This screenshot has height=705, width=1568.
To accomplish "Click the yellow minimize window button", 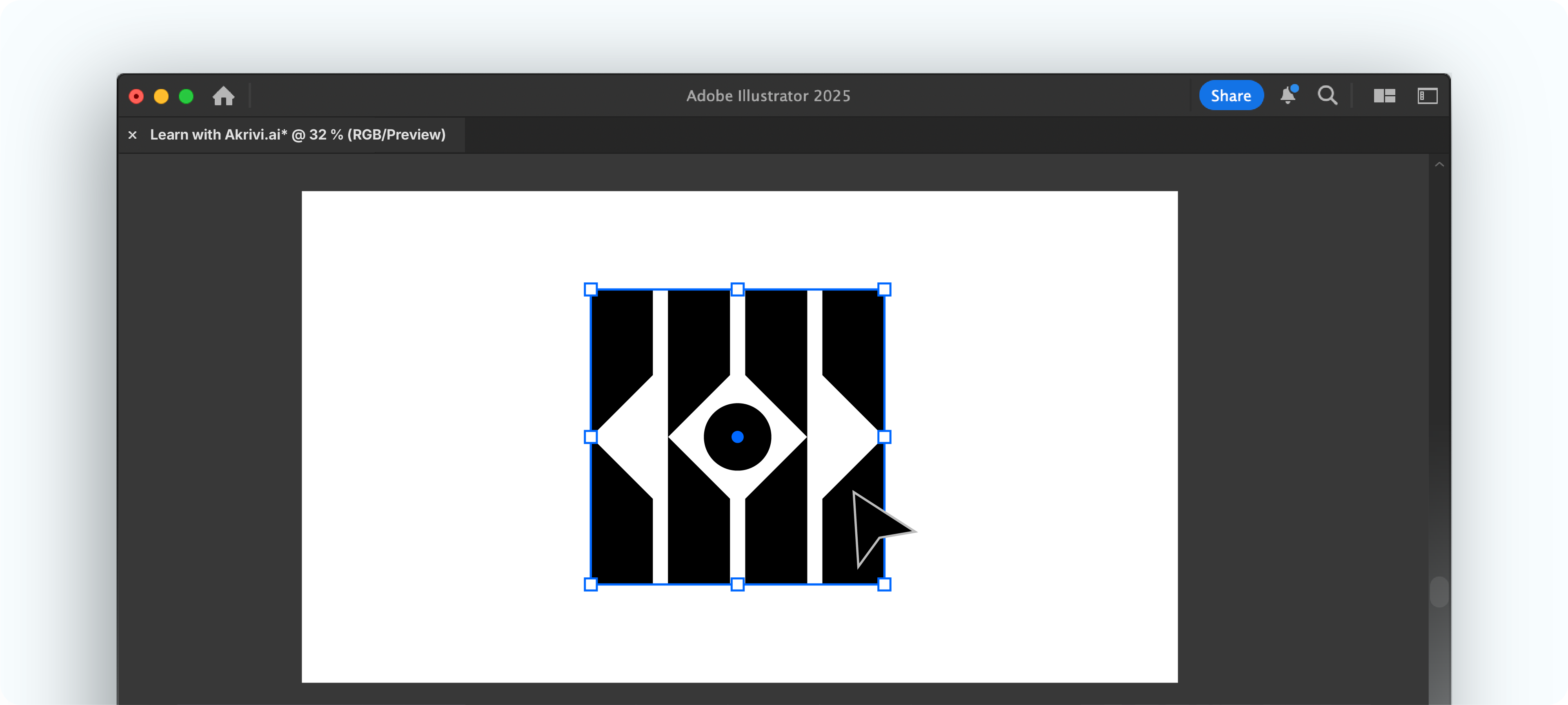I will (x=161, y=96).
